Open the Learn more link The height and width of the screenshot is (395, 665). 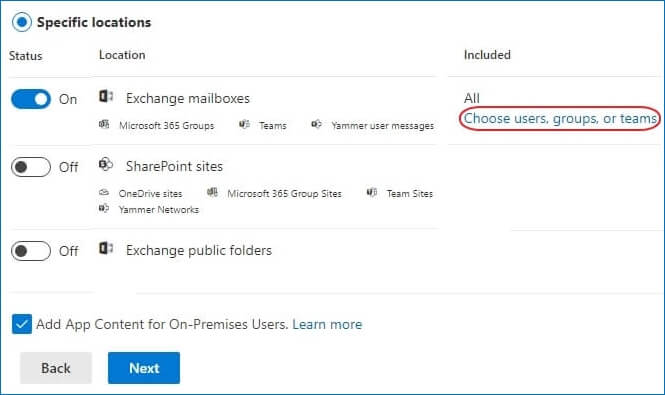(x=327, y=325)
